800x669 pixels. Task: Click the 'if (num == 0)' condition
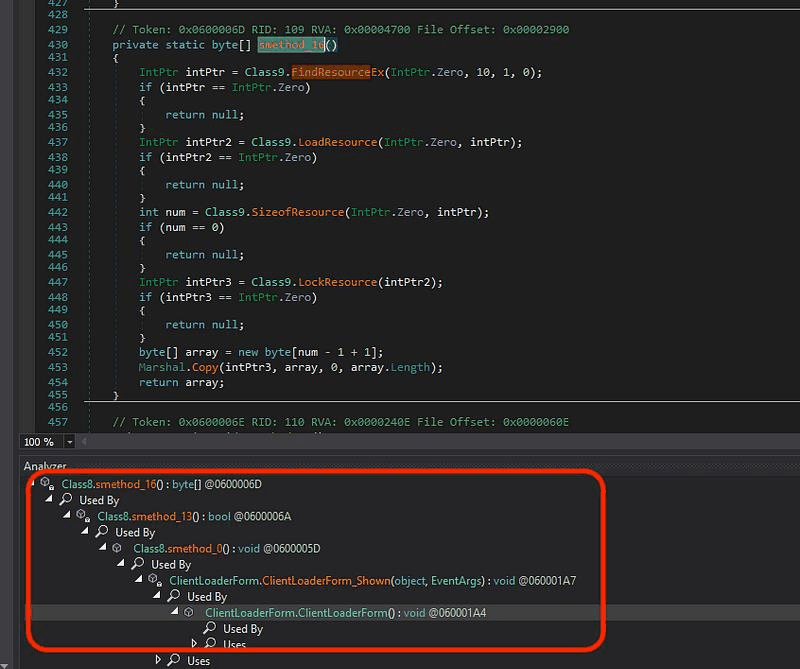coord(181,227)
